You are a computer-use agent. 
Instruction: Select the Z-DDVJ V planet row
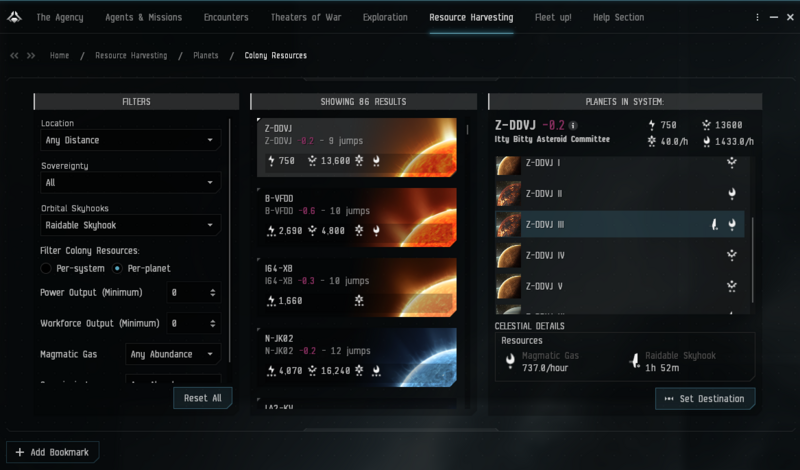click(x=620, y=286)
